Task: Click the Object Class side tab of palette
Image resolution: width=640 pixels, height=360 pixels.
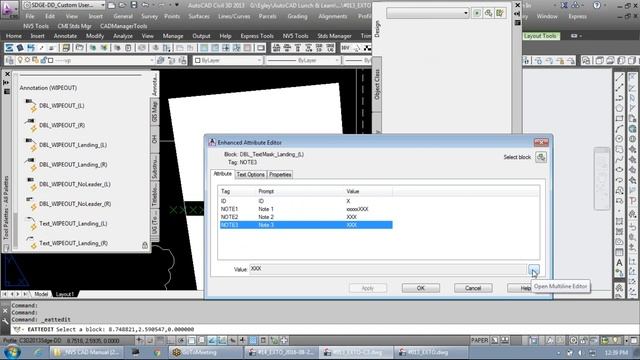Action: pyautogui.click(x=377, y=84)
